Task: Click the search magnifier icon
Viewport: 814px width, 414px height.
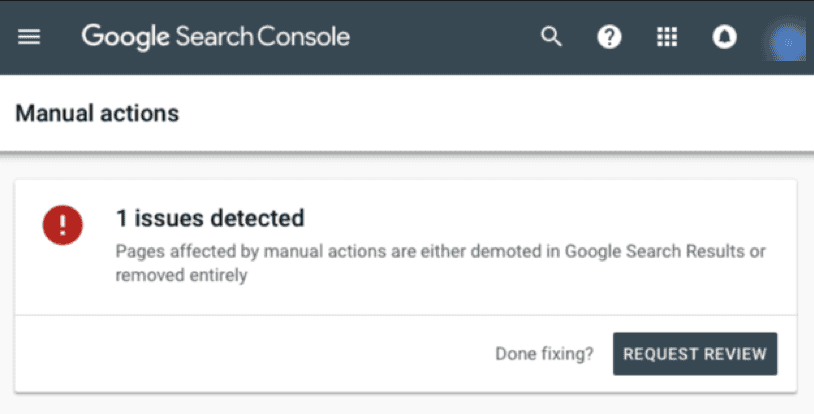Action: click(x=551, y=37)
